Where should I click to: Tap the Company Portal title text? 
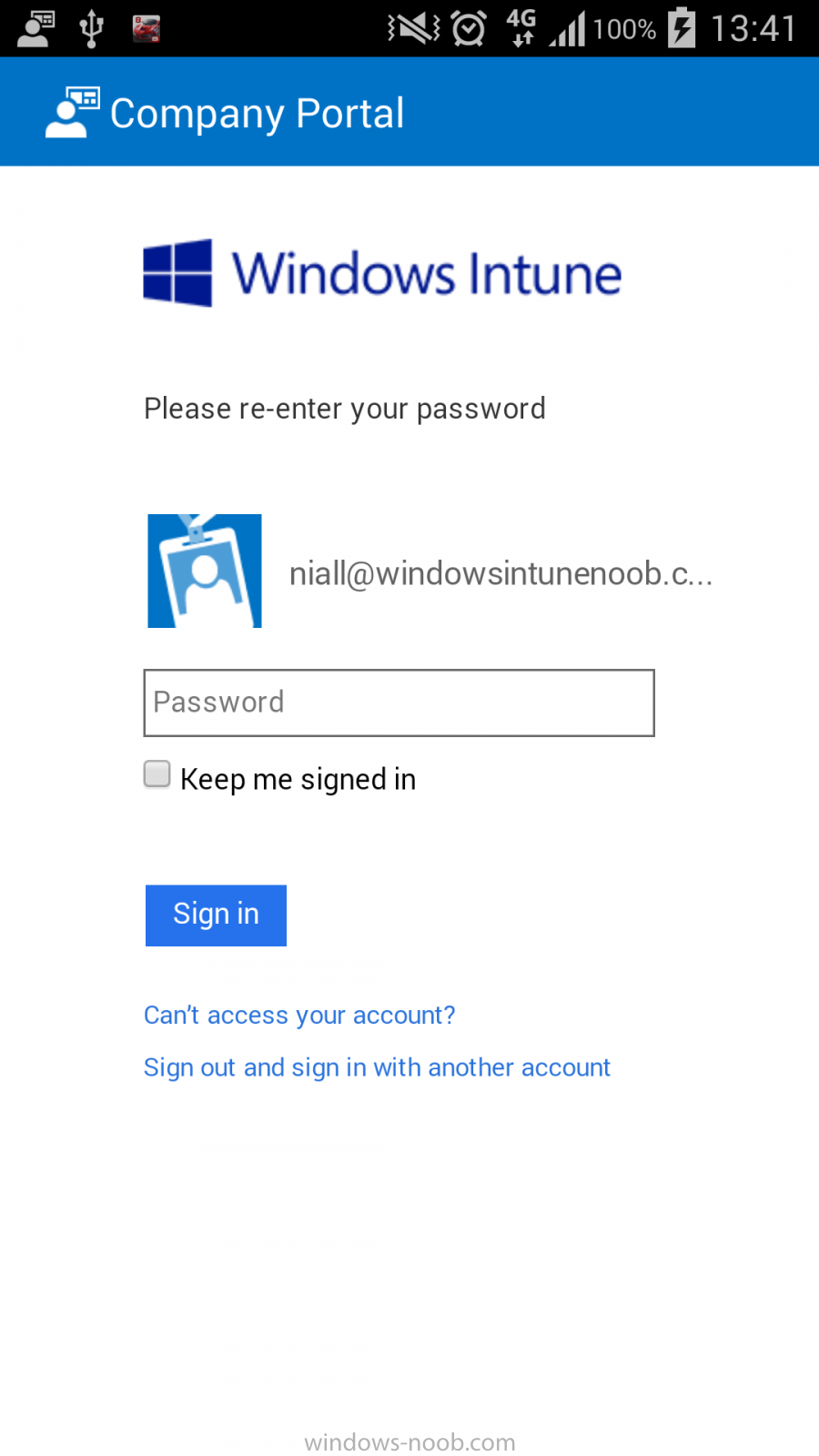coord(257,114)
